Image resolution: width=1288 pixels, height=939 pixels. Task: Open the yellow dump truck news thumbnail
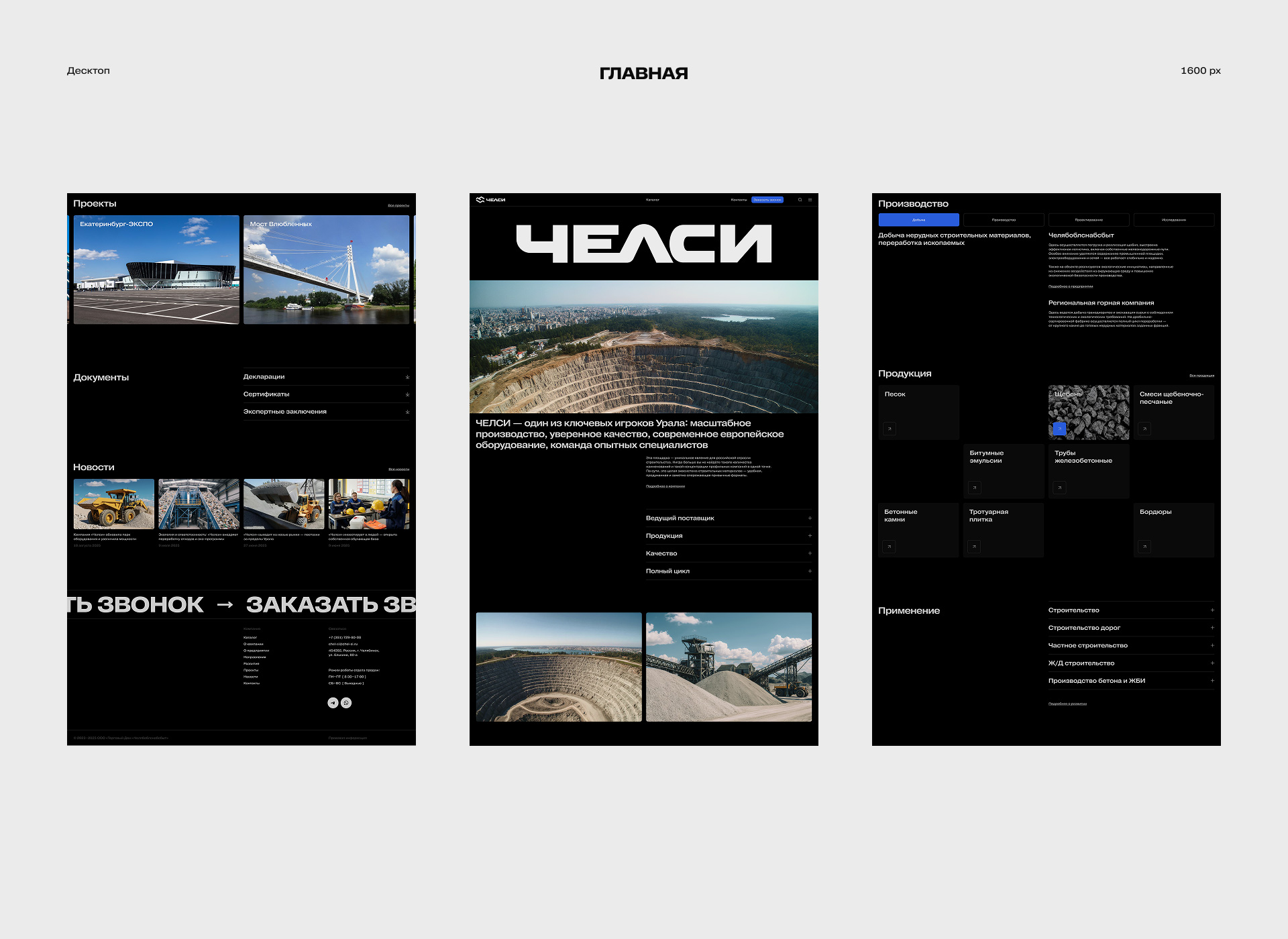(113, 504)
